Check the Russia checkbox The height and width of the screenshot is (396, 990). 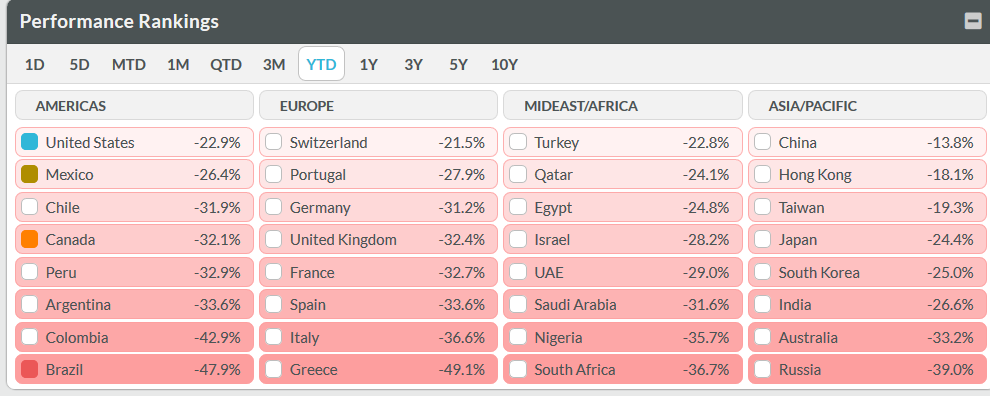pos(763,369)
